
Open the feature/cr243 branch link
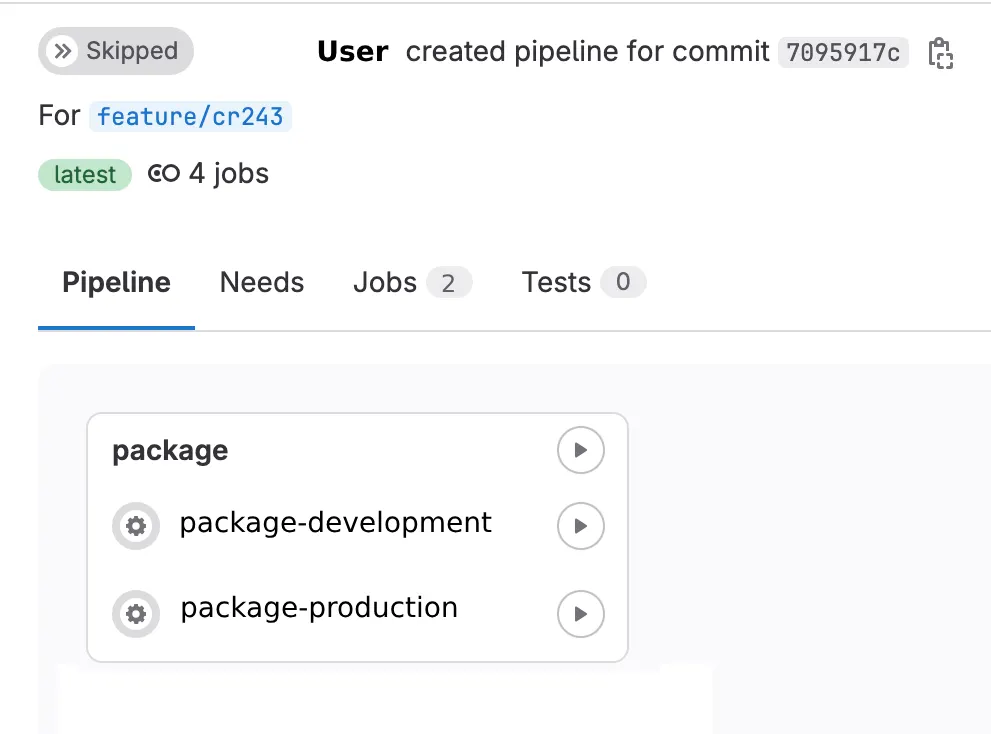[190, 116]
